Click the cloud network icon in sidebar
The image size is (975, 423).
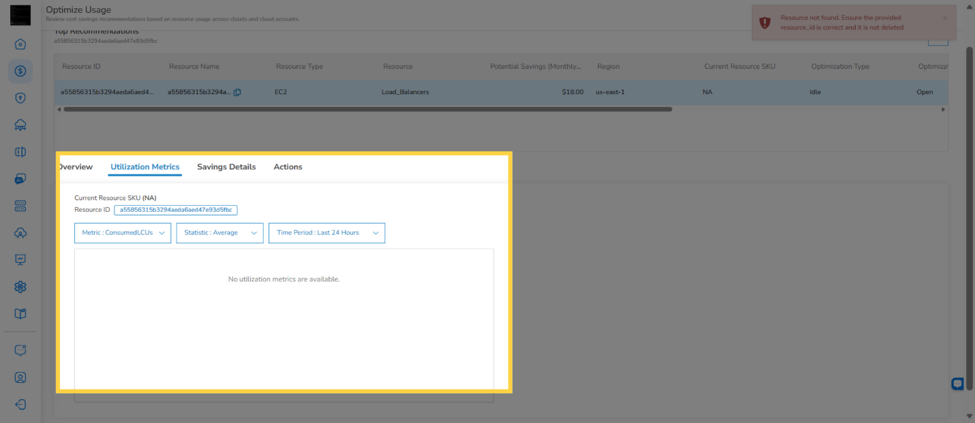coord(21,125)
